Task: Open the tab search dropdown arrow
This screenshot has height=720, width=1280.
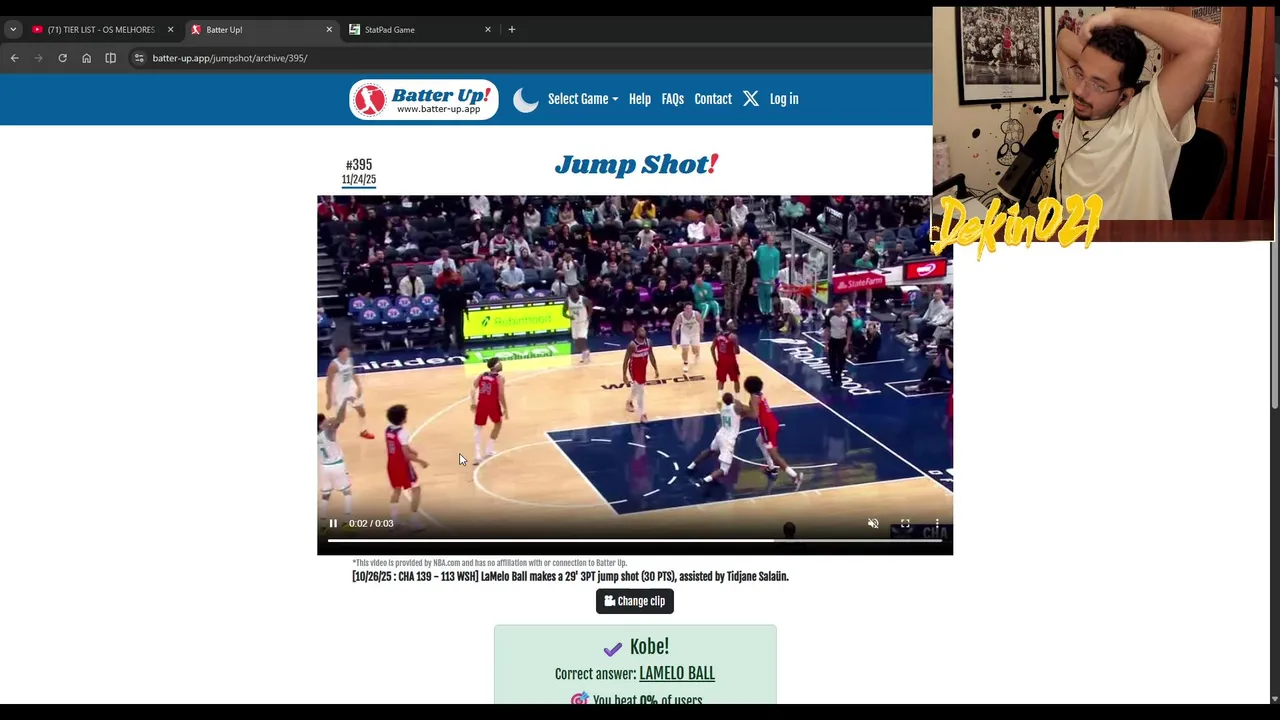Action: tap(13, 30)
